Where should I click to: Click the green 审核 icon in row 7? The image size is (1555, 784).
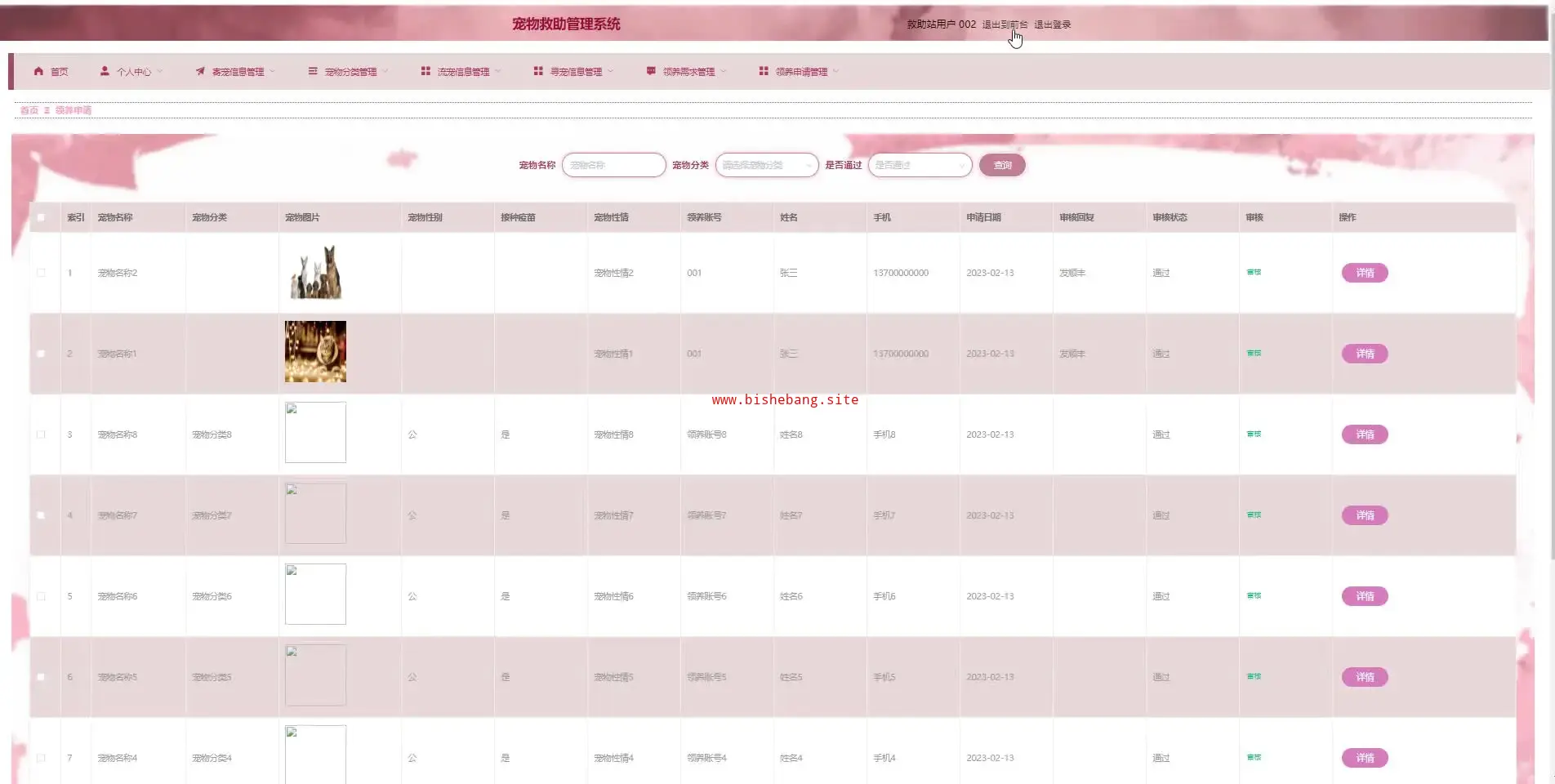(x=1254, y=757)
